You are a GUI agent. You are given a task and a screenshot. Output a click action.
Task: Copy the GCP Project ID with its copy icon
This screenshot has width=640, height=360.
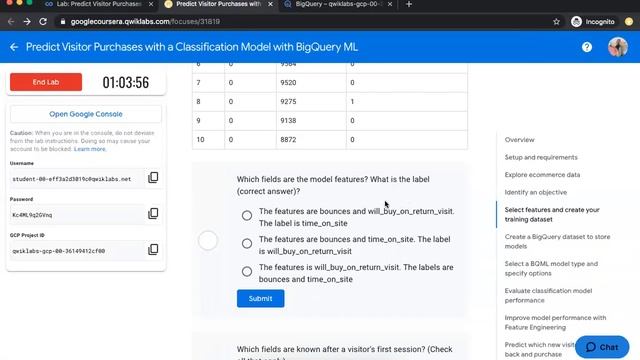pyautogui.click(x=153, y=249)
